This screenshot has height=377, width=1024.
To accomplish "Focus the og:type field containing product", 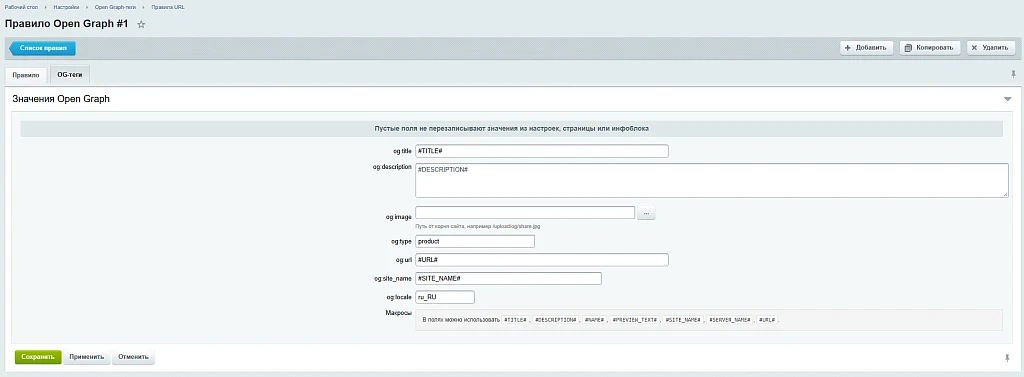I will tap(475, 241).
